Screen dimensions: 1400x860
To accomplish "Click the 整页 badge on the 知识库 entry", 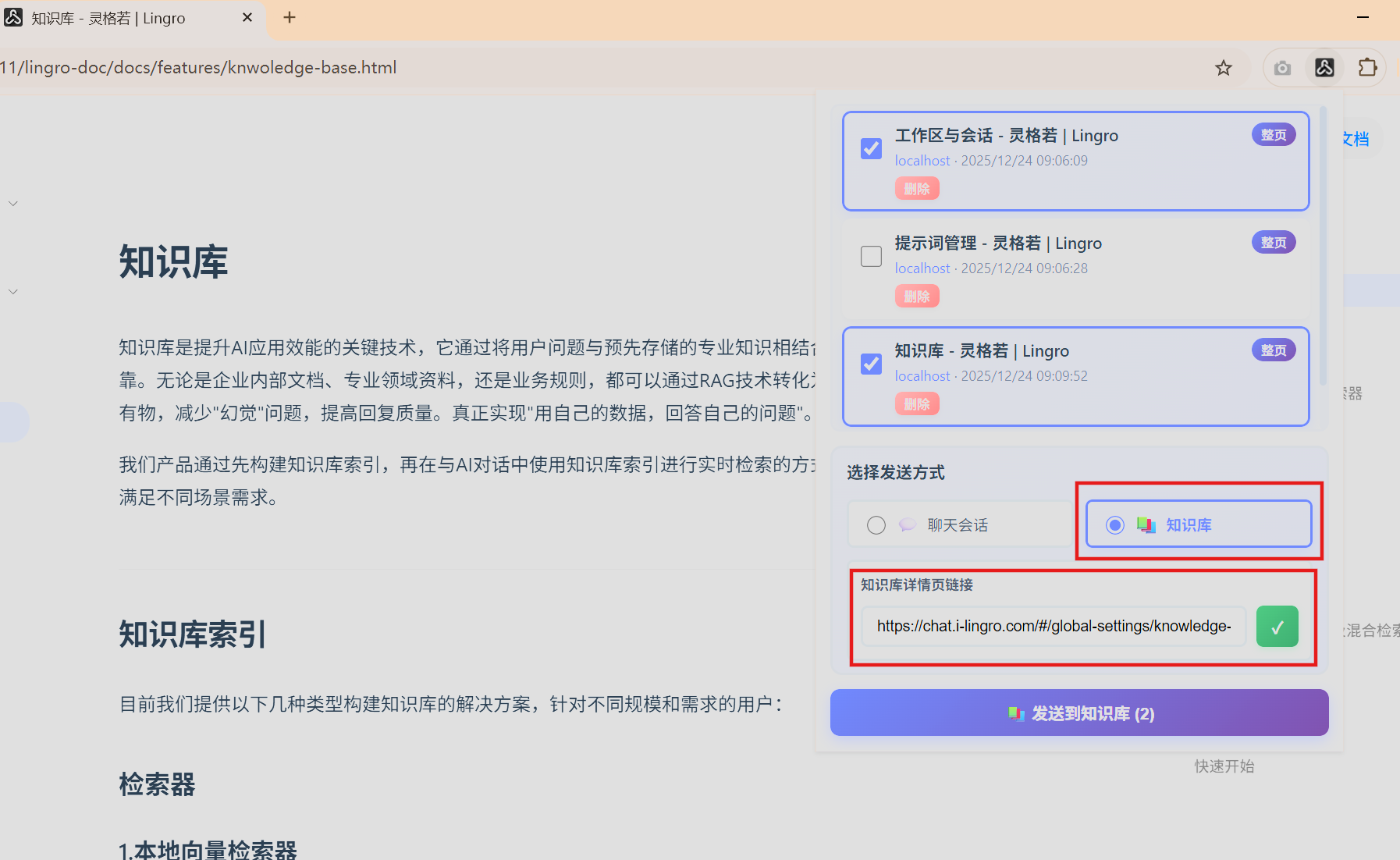I will pos(1273,350).
